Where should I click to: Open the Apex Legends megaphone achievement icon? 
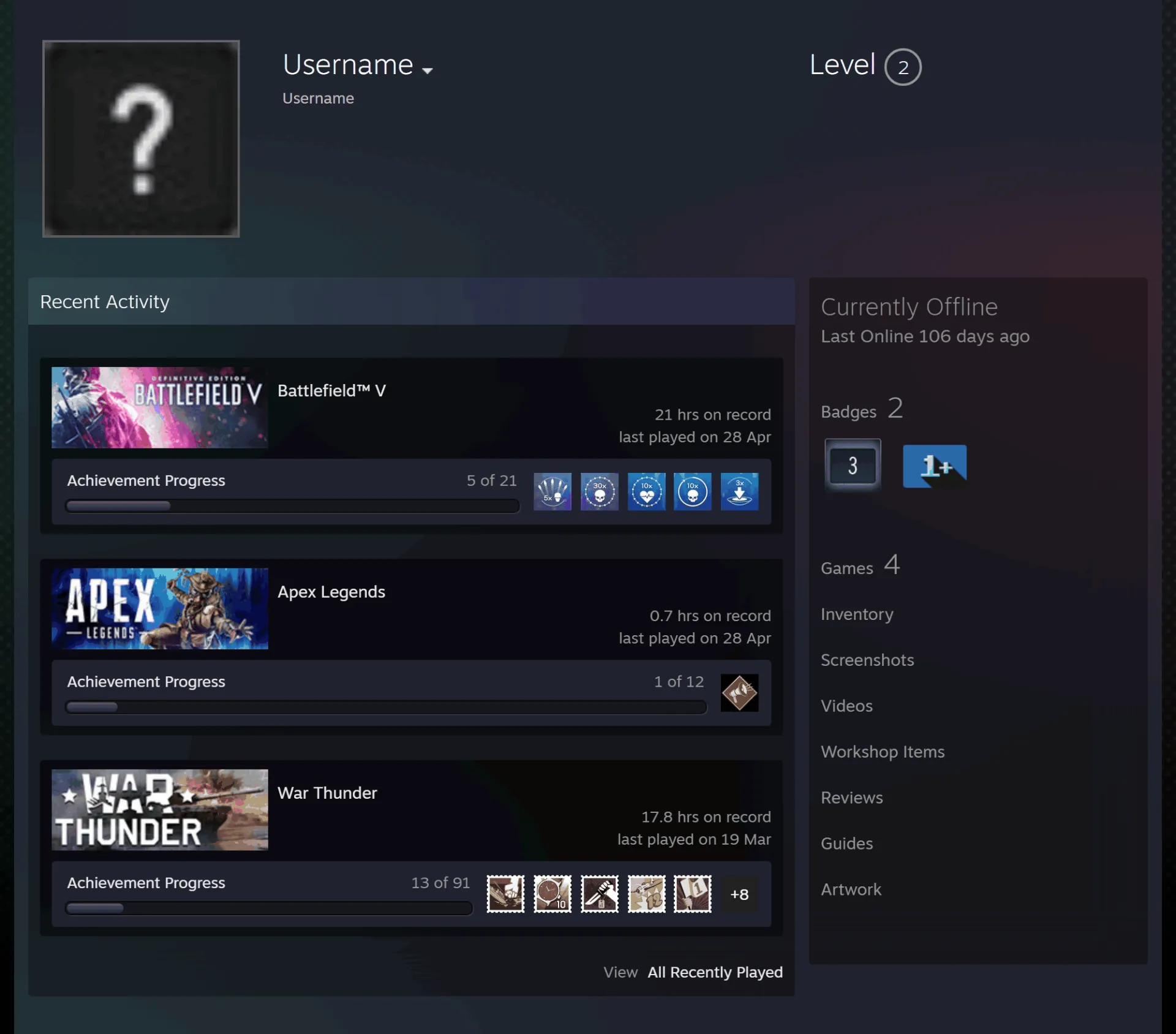[739, 693]
